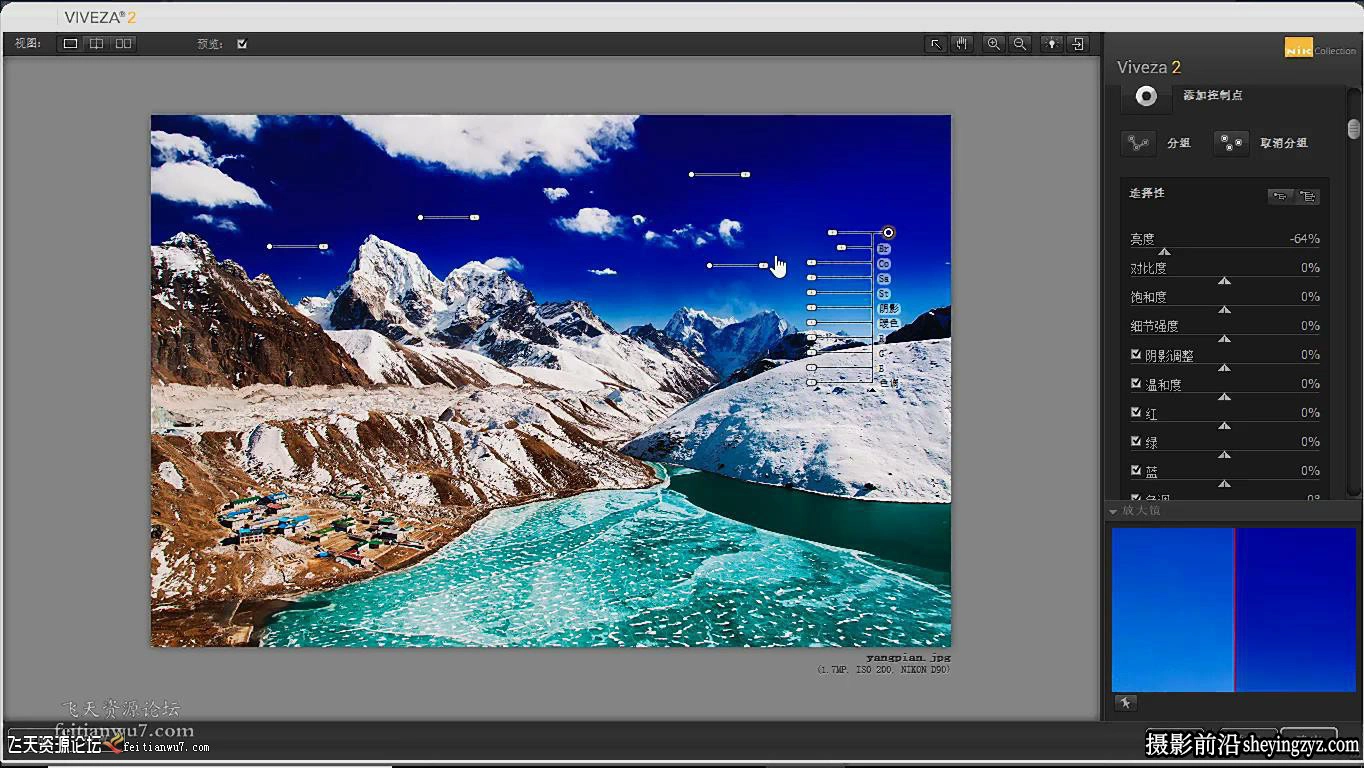This screenshot has width=1364, height=768.
Task: Click the -64% brightness value
Action: 1304,239
